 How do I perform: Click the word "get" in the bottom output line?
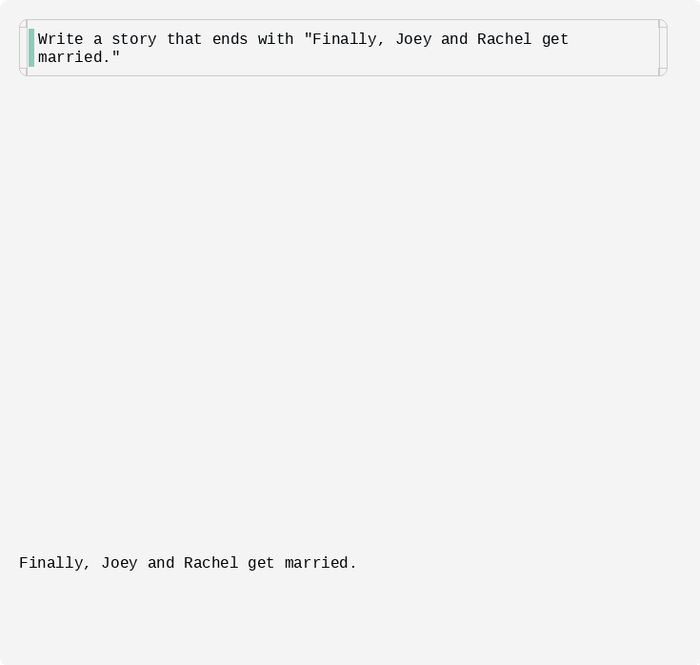(x=261, y=564)
